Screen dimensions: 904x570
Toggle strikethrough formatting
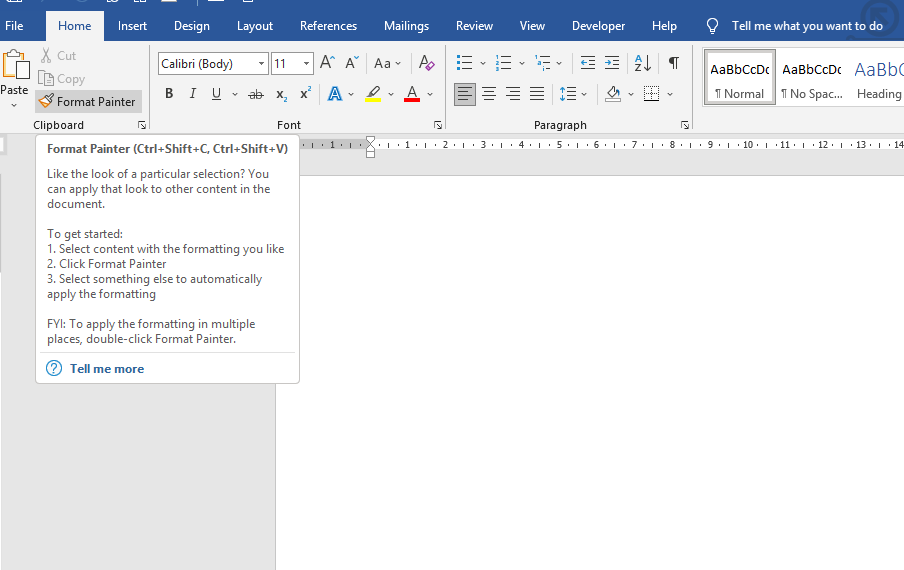click(x=255, y=95)
